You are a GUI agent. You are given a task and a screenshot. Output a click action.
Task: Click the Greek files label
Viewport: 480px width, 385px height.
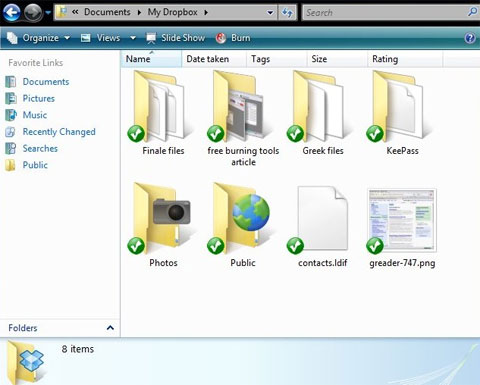tap(323, 151)
